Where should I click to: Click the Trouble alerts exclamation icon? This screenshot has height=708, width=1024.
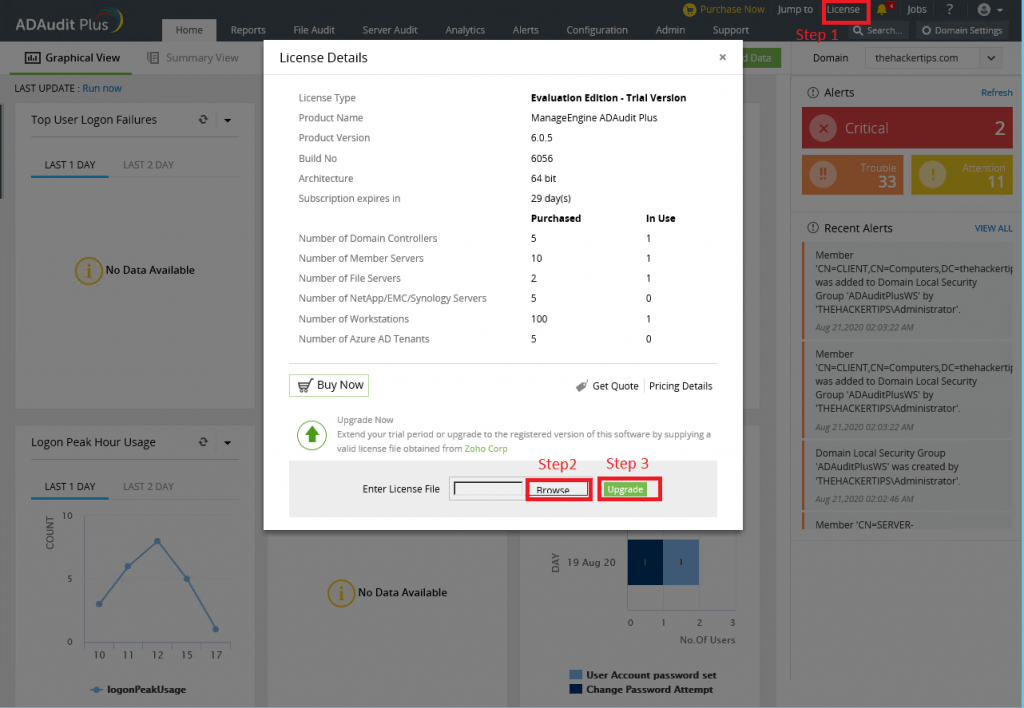tap(823, 174)
